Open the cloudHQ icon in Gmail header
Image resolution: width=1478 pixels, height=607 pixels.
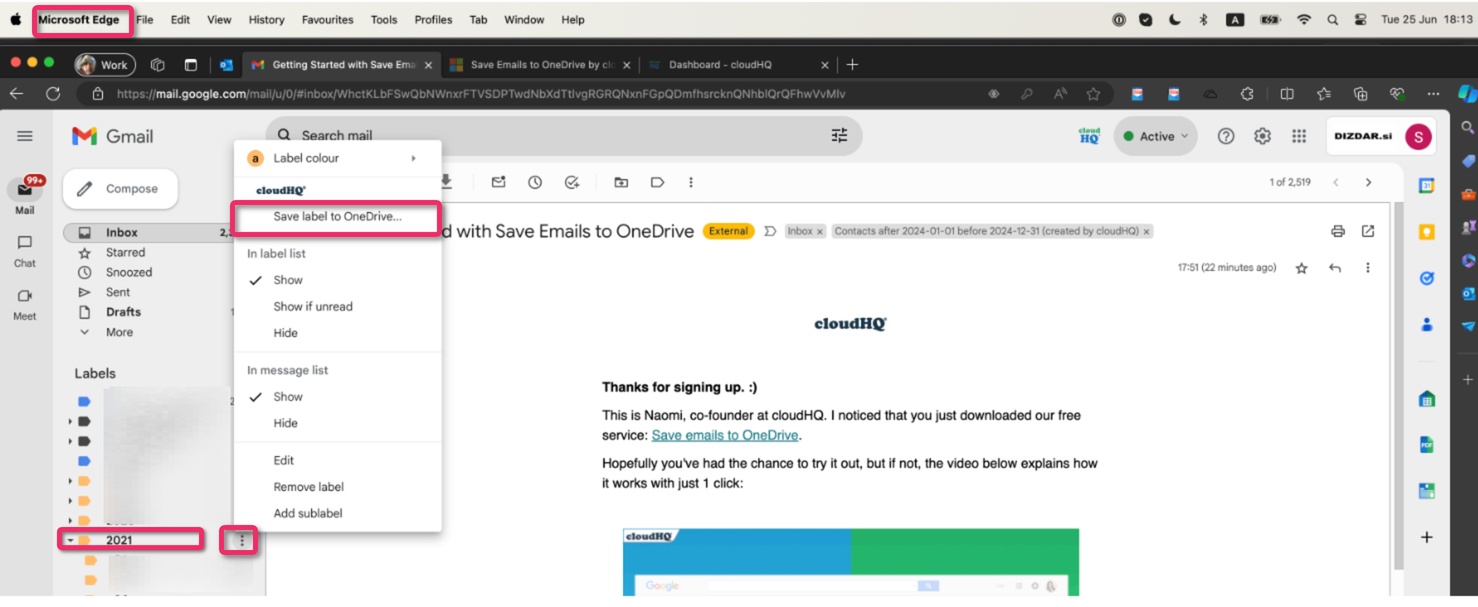[1089, 136]
